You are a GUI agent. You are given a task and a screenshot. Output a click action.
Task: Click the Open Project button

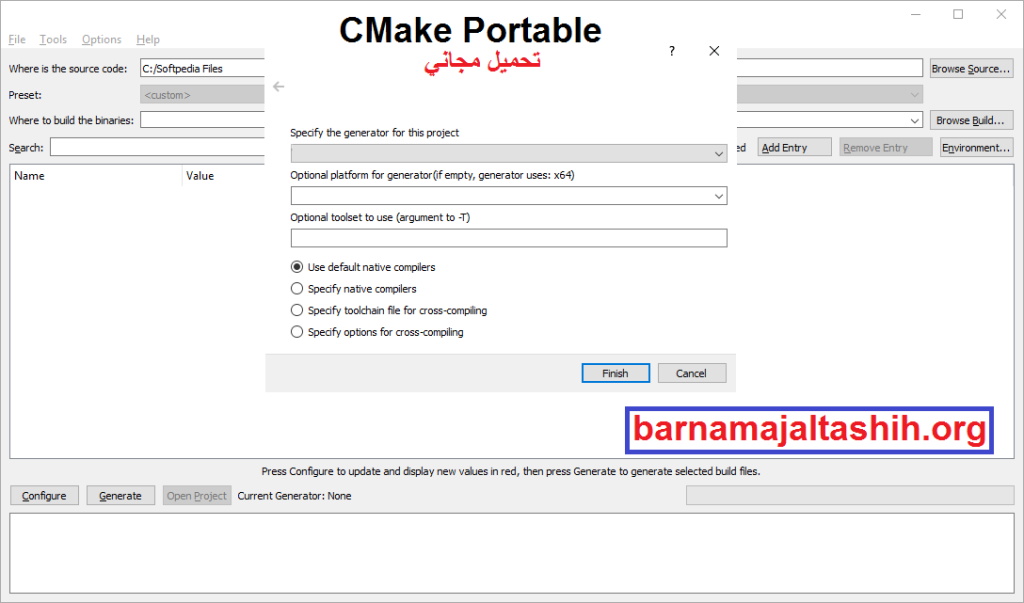[x=197, y=496]
